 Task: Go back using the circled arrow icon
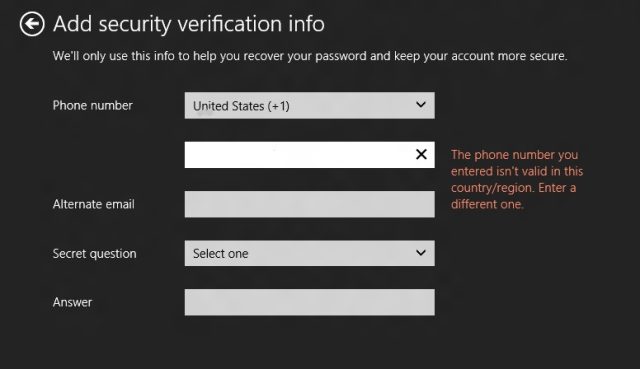(32, 24)
